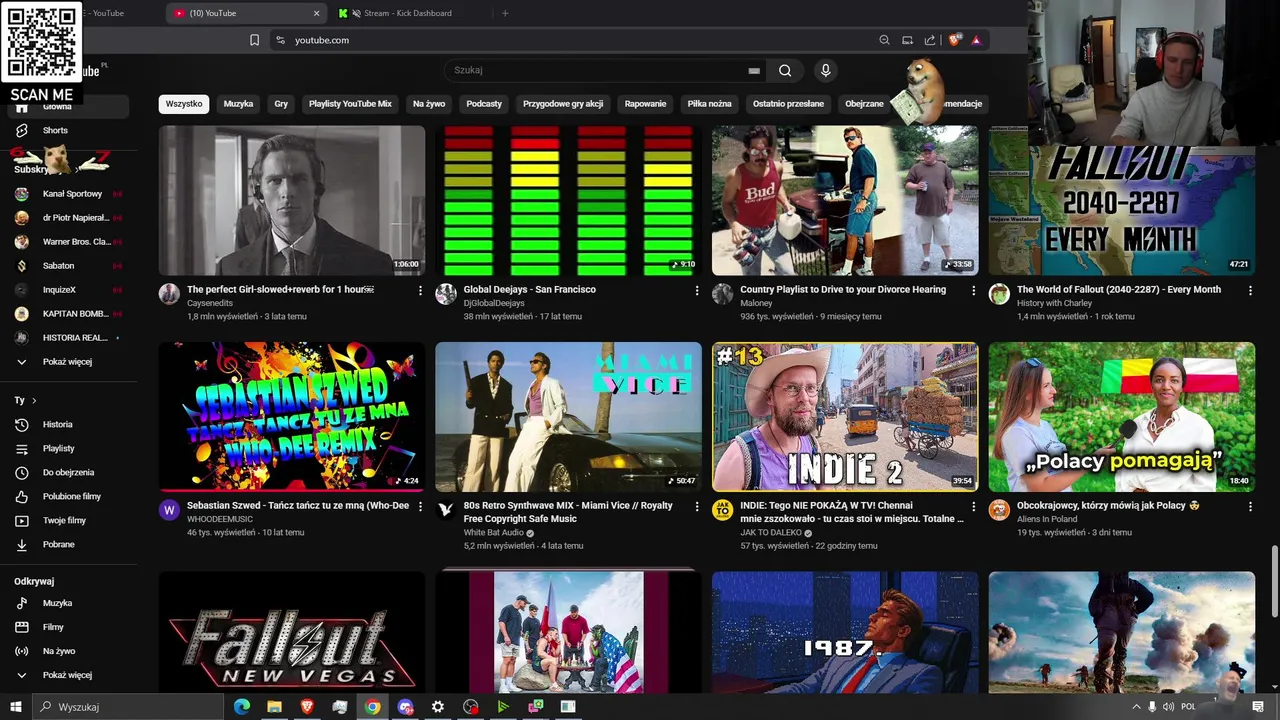Open more options for Sebastian Szwed video
1280x720 pixels.
(x=420, y=507)
